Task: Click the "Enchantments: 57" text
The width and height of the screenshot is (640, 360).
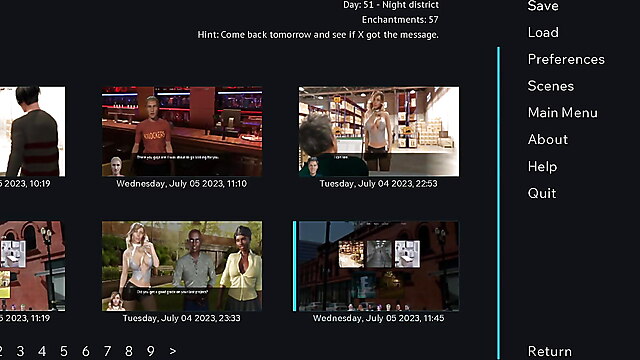Action: (x=400, y=20)
